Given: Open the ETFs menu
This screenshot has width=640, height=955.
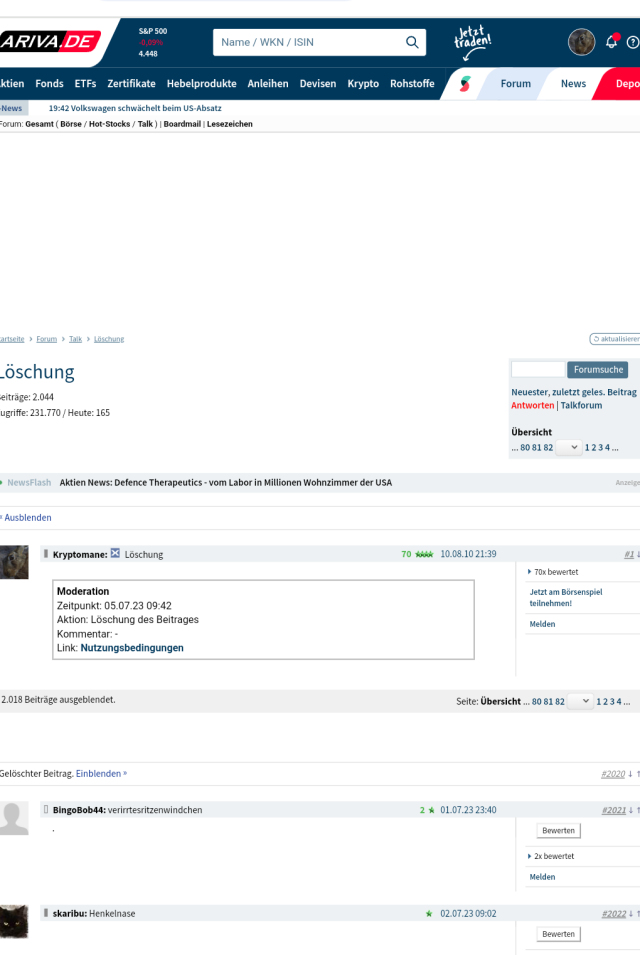Looking at the screenshot, I should [85, 83].
